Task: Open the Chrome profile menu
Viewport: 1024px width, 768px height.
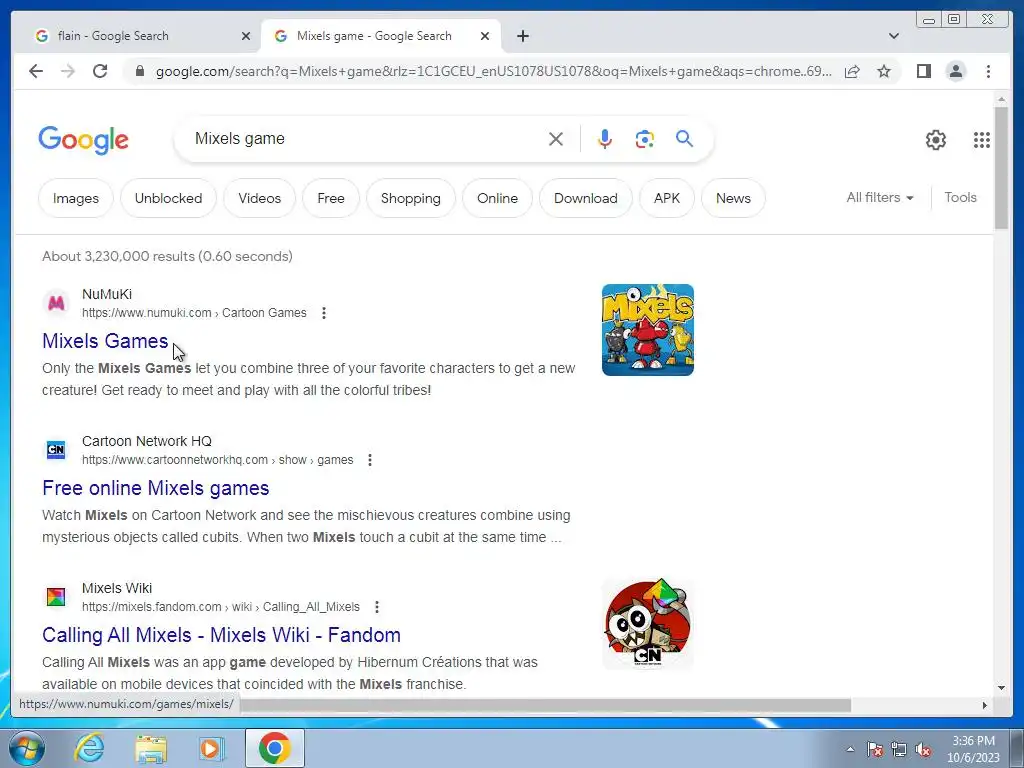Action: pos(955,71)
